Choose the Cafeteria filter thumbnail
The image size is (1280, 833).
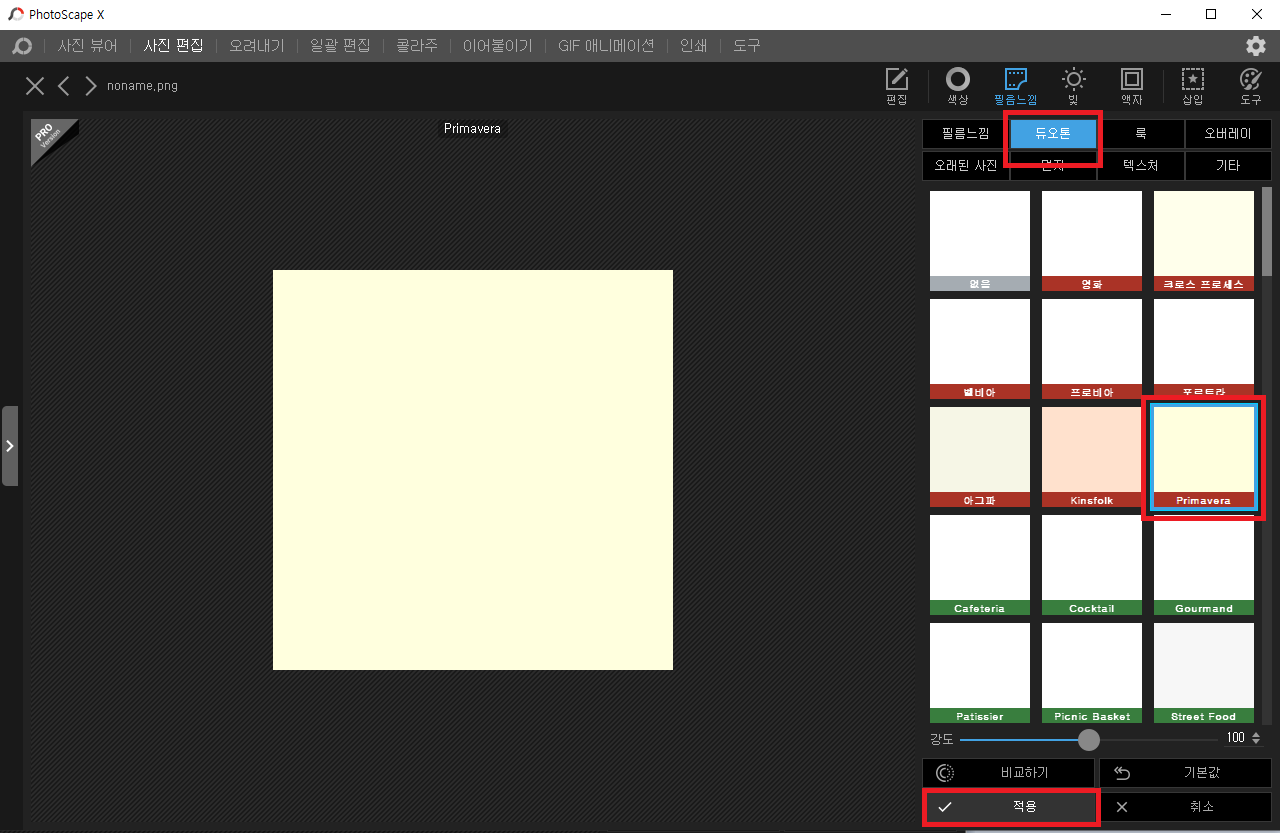click(980, 565)
